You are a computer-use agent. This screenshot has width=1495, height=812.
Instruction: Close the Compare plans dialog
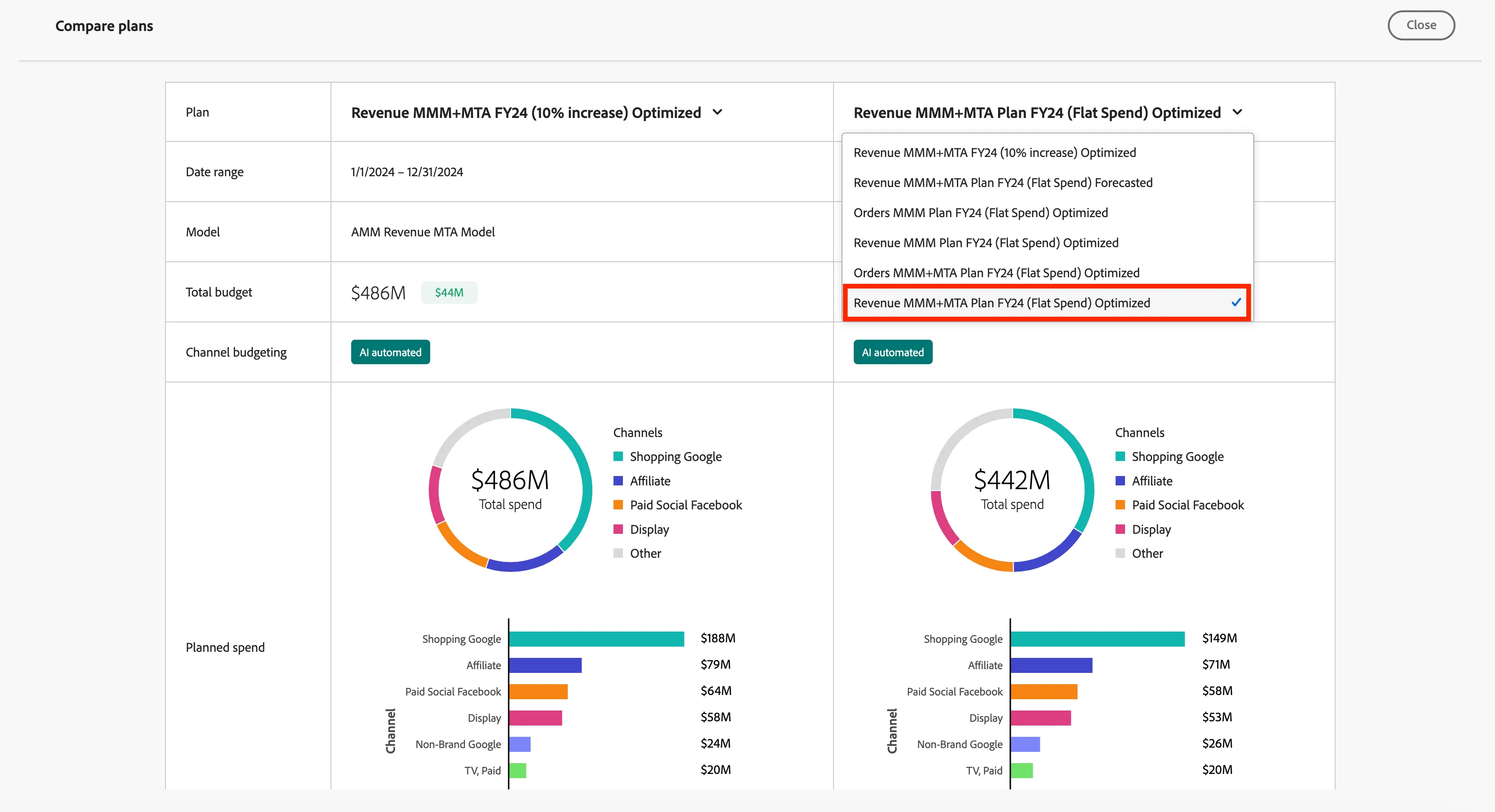(x=1421, y=25)
